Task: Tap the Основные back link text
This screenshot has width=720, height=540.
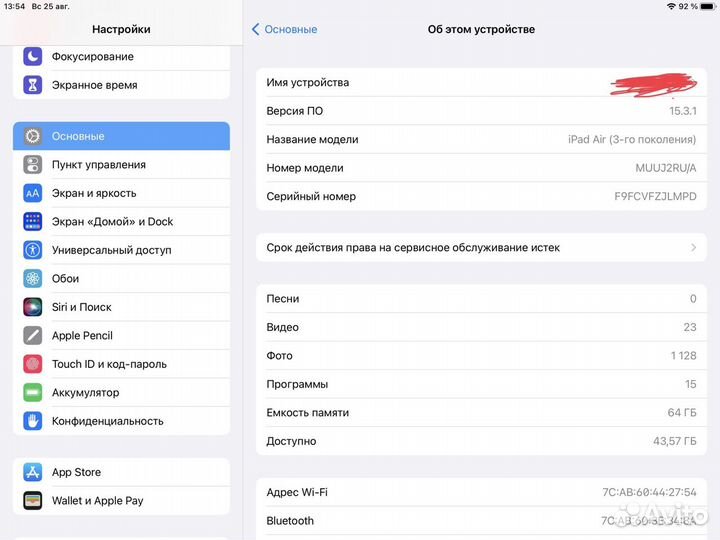Action: 291,29
